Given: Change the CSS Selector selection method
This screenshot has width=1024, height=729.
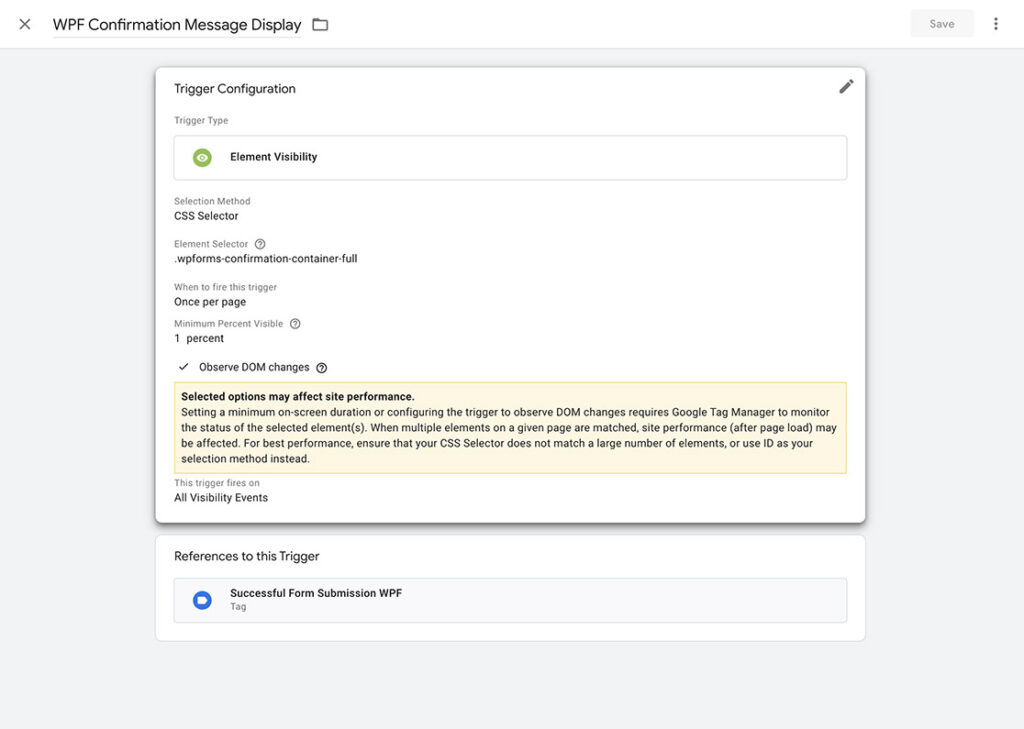Looking at the screenshot, I should tap(208, 215).
